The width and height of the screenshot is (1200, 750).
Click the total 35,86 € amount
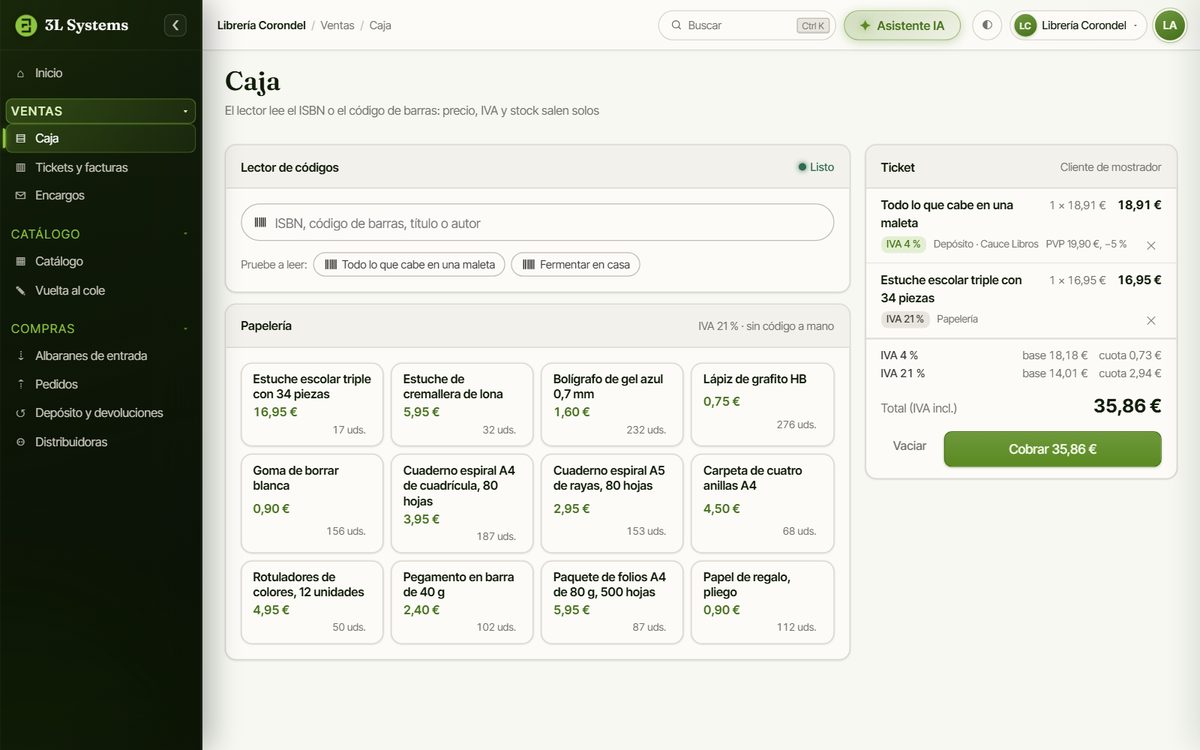click(x=1127, y=406)
